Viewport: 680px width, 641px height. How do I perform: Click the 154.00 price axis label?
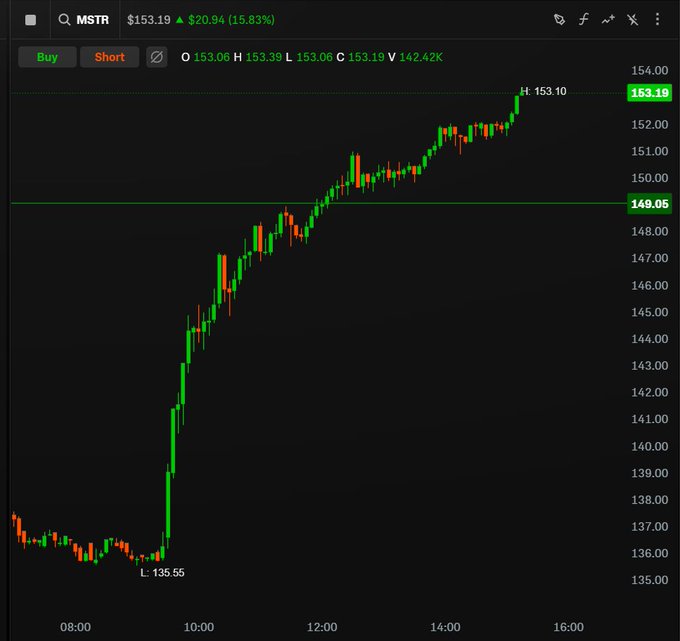[649, 70]
